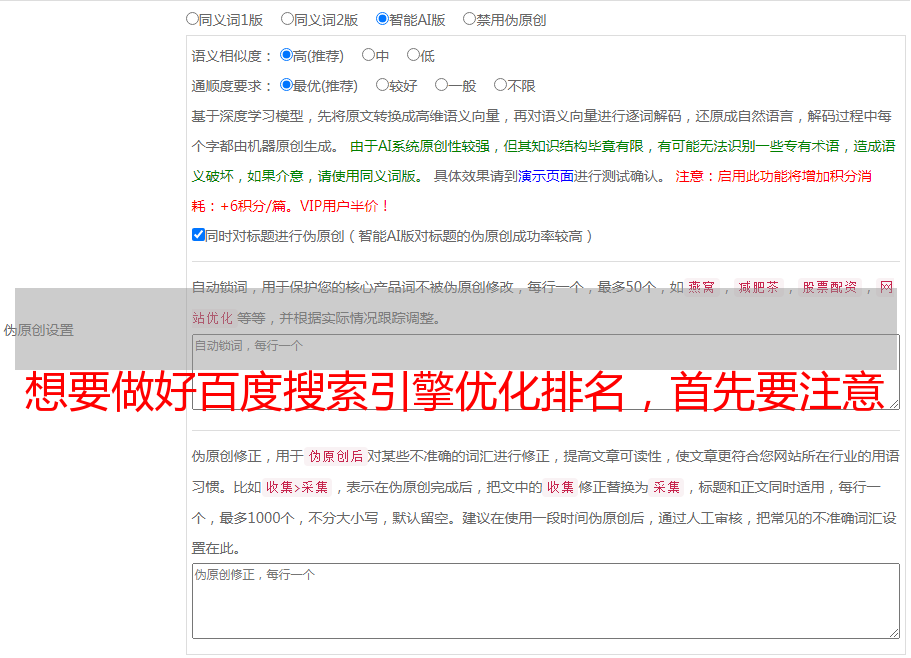Viewport: 911px width, 658px height.
Task: Set 通顺度要求 to 不限
Action: pyautogui.click(x=500, y=85)
